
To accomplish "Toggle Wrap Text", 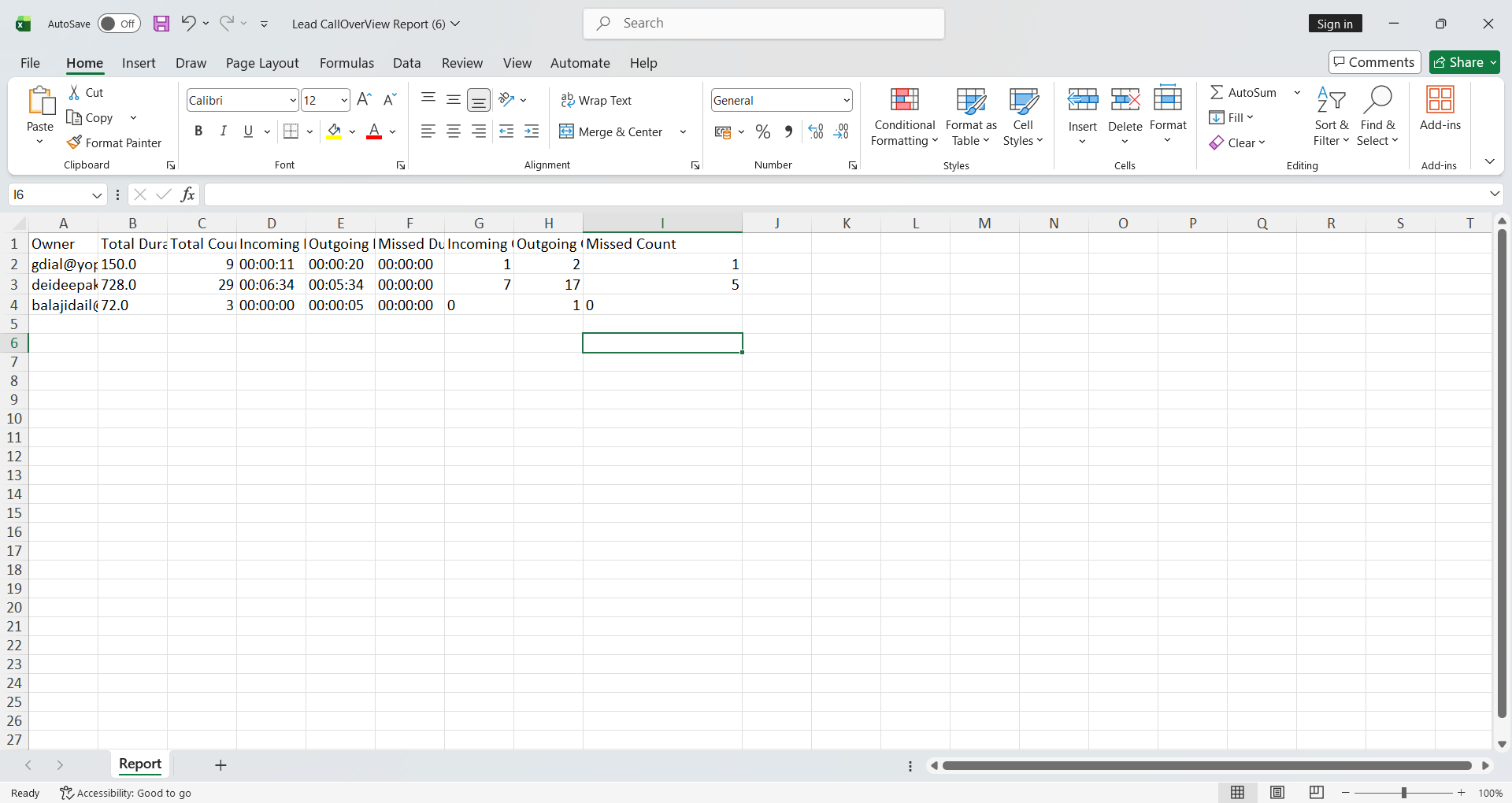I will pyautogui.click(x=596, y=100).
